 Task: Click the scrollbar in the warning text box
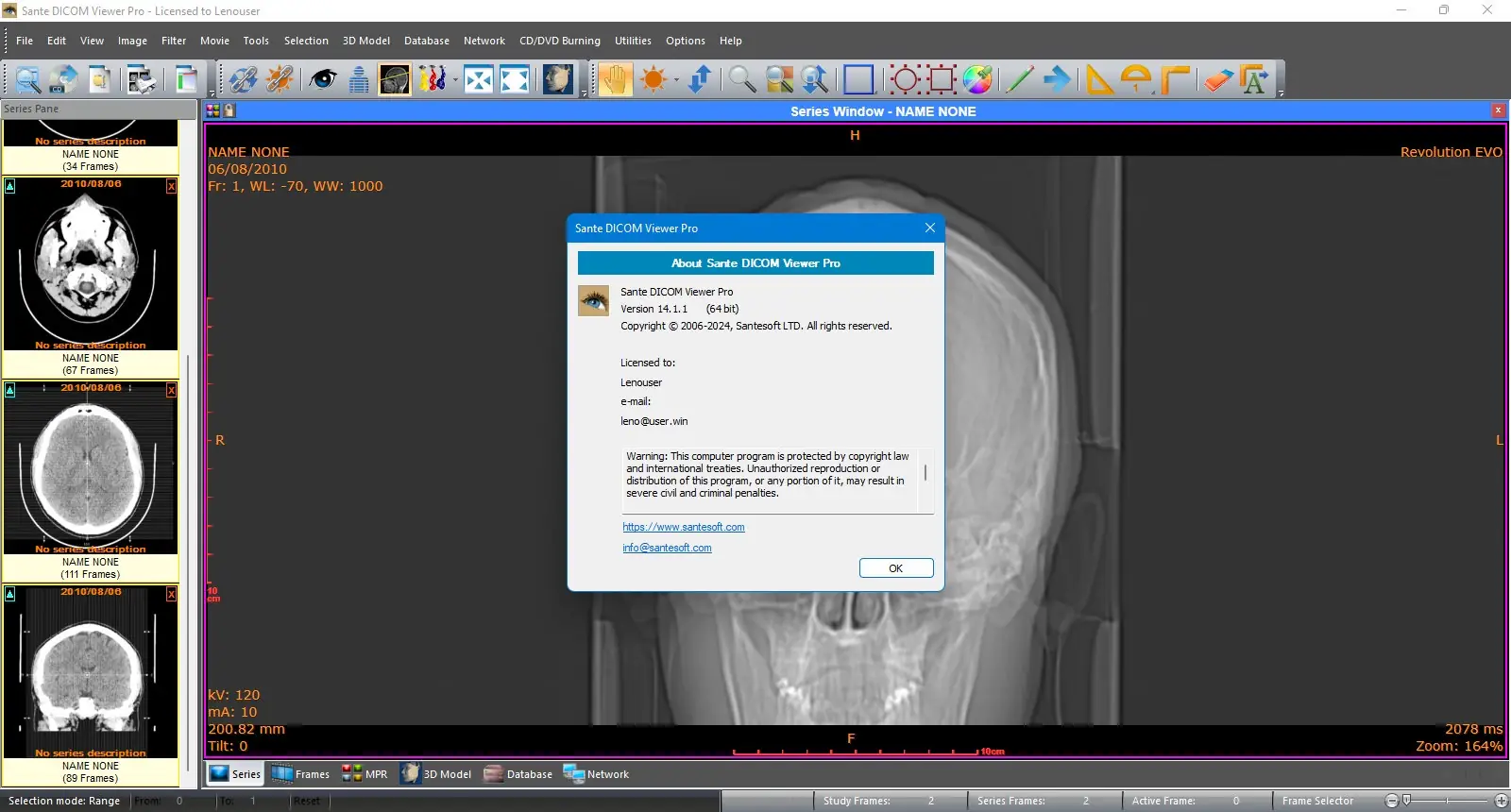point(925,472)
